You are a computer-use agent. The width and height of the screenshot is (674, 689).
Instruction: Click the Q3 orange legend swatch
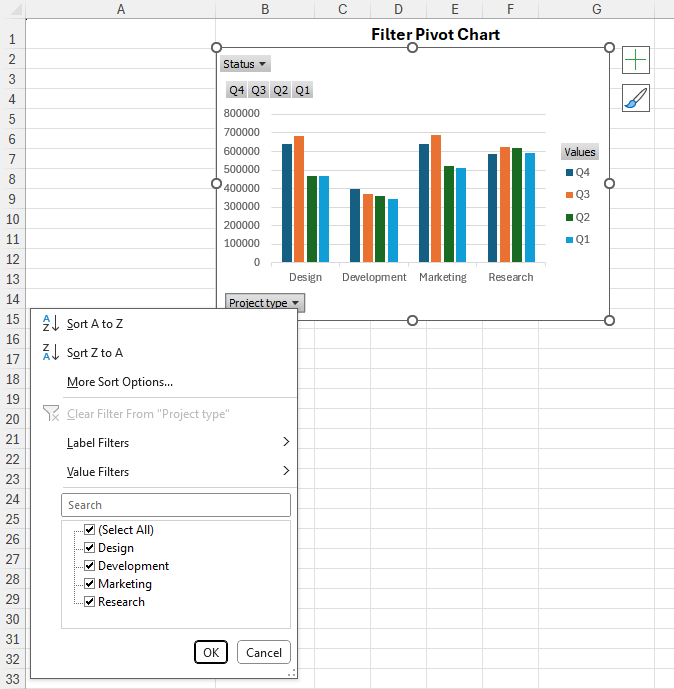click(x=569, y=195)
